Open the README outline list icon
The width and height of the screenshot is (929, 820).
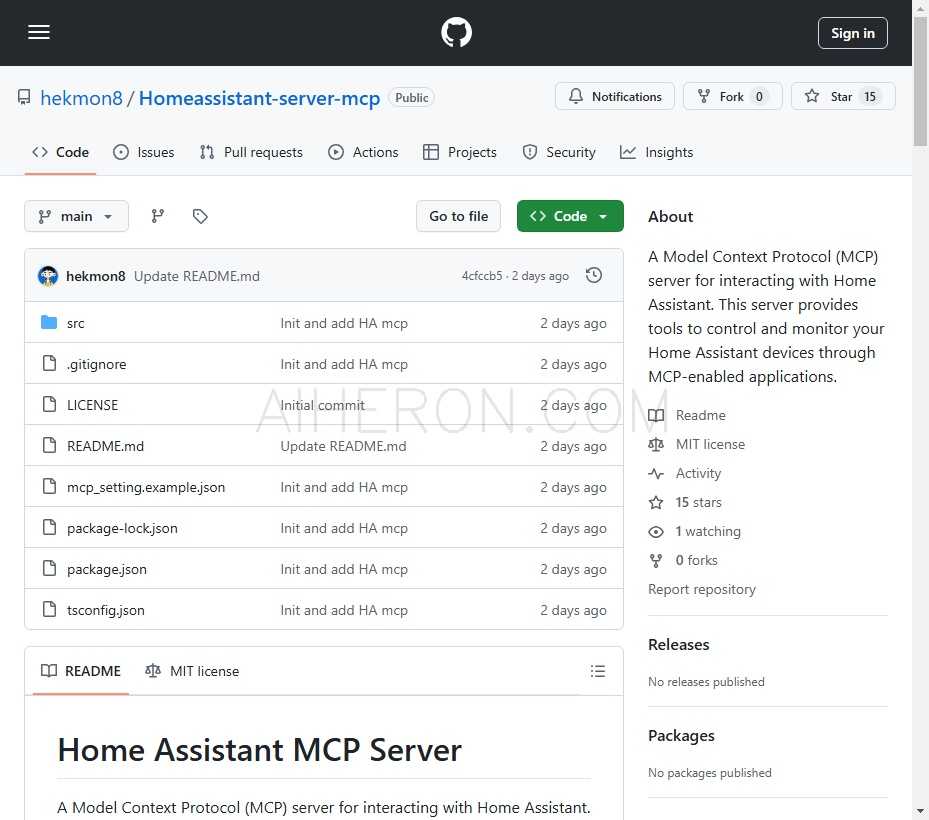[598, 670]
